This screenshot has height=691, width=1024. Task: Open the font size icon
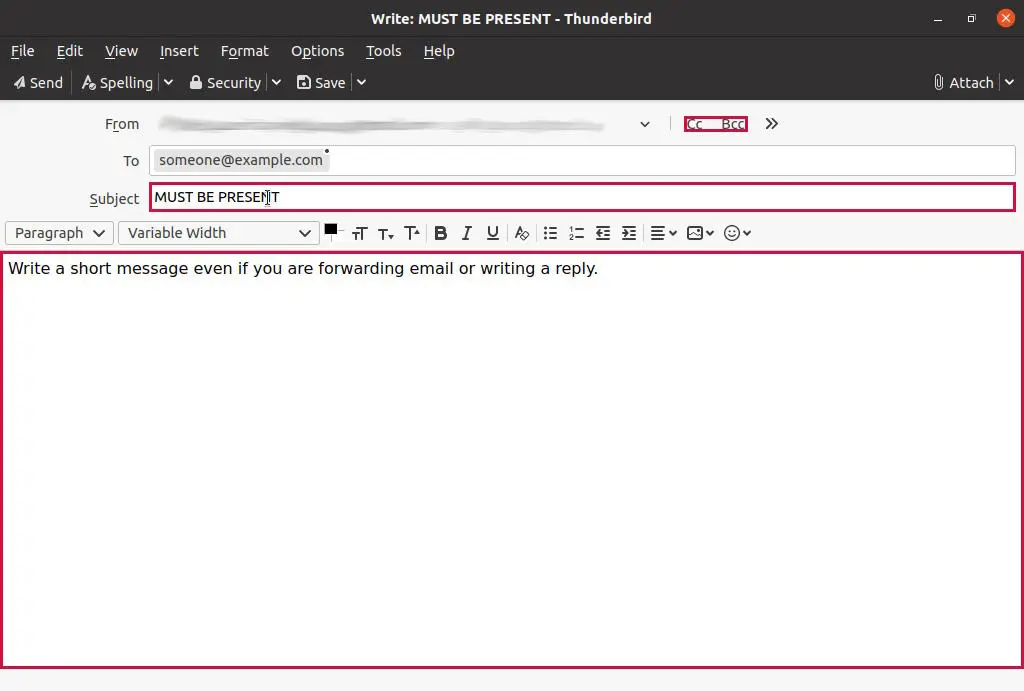(359, 233)
